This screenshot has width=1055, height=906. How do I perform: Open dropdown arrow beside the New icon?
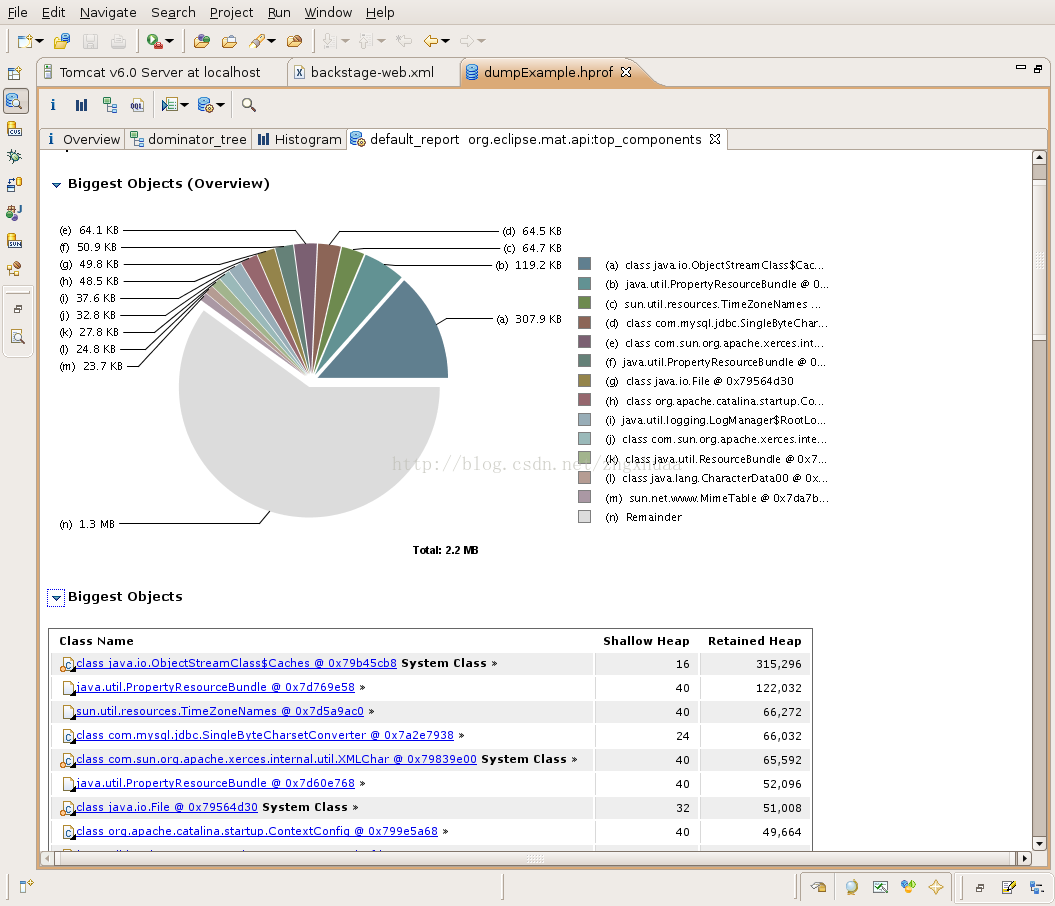pos(40,42)
